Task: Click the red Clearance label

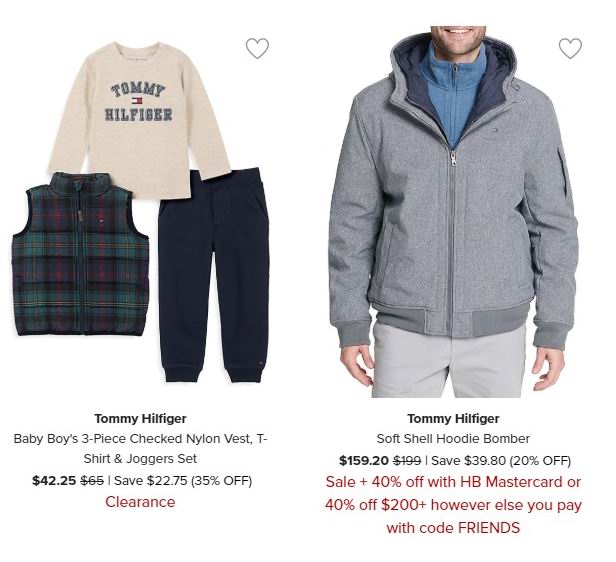Action: click(140, 502)
